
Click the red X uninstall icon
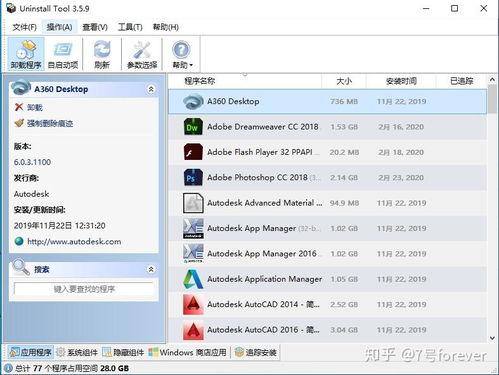(19, 107)
